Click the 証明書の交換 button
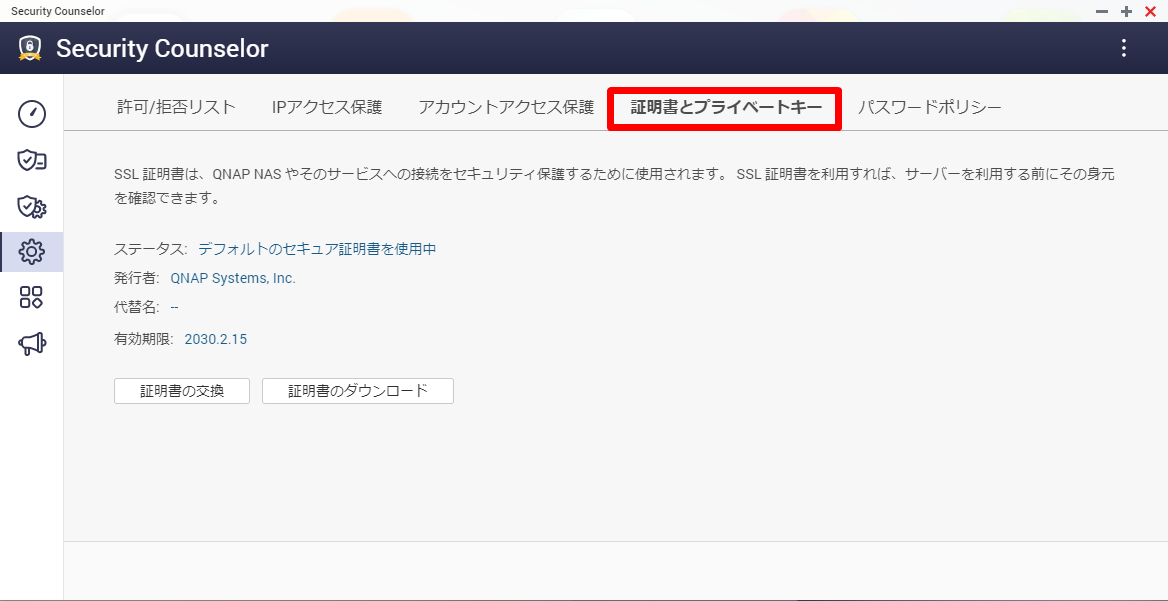The height and width of the screenshot is (601, 1168). (x=182, y=391)
